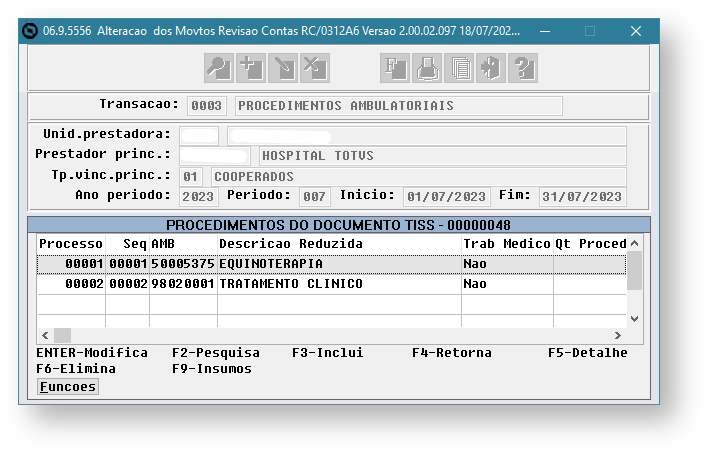Click the application logo in the title bar
The image size is (708, 453).
30,31
